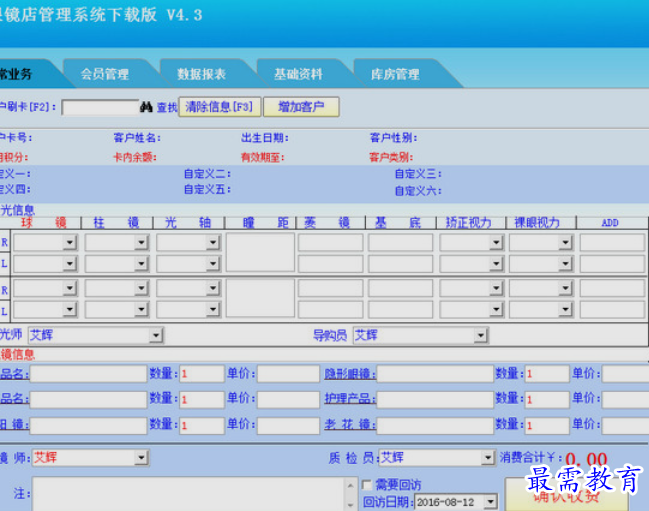Viewport: 649px width, 511px height.
Task: Switch to the 数据报表 tab
Action: point(202,74)
